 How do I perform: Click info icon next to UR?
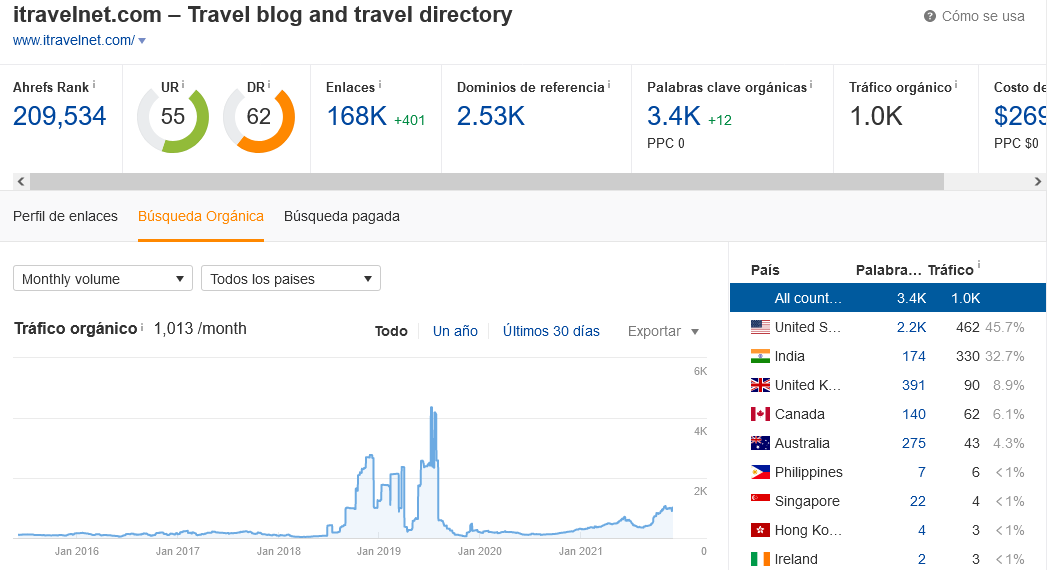point(182,84)
